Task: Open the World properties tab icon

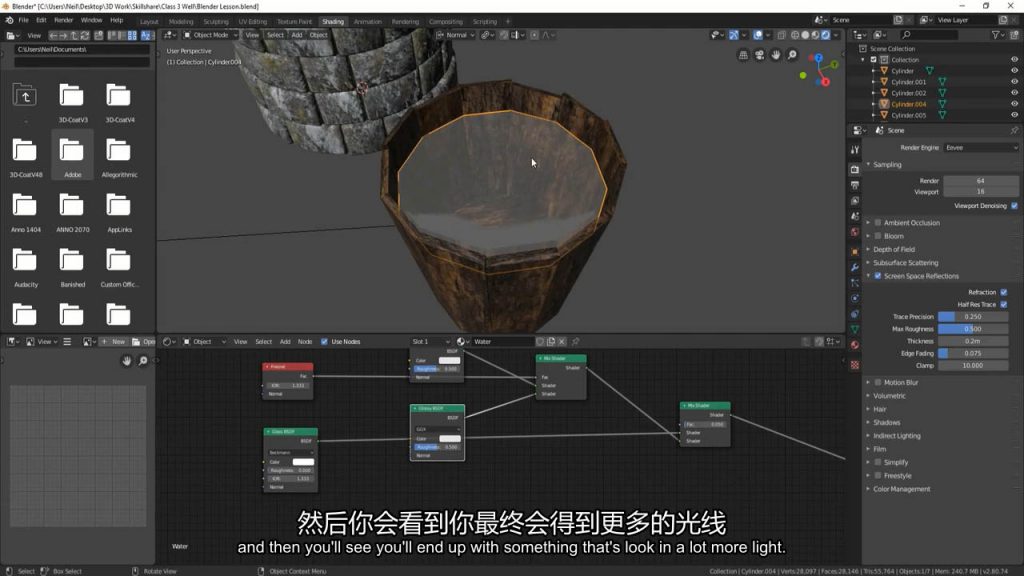Action: (x=855, y=232)
